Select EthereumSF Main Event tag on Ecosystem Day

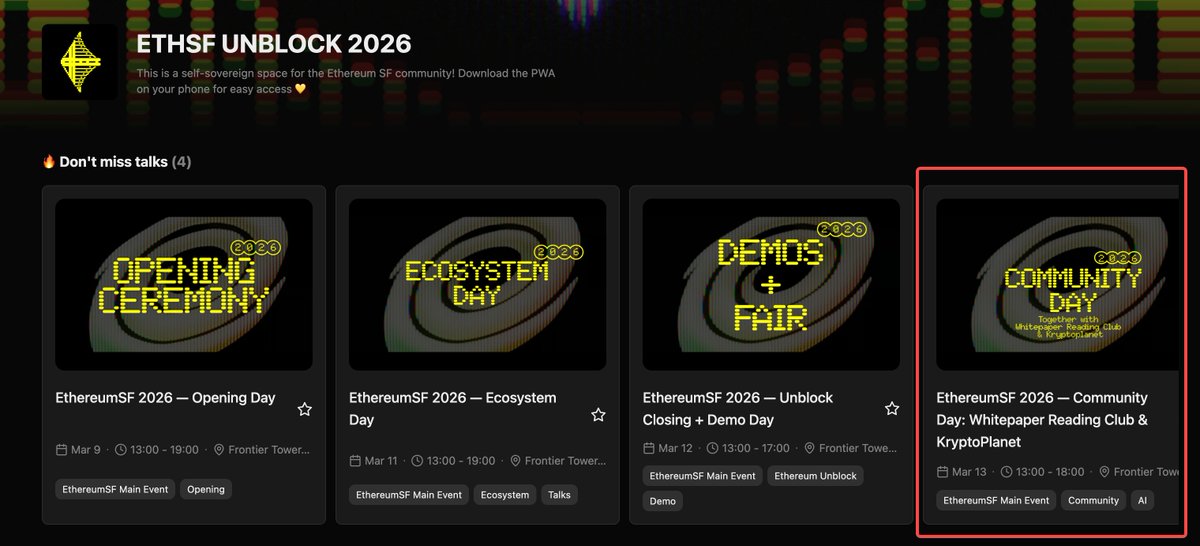409,495
